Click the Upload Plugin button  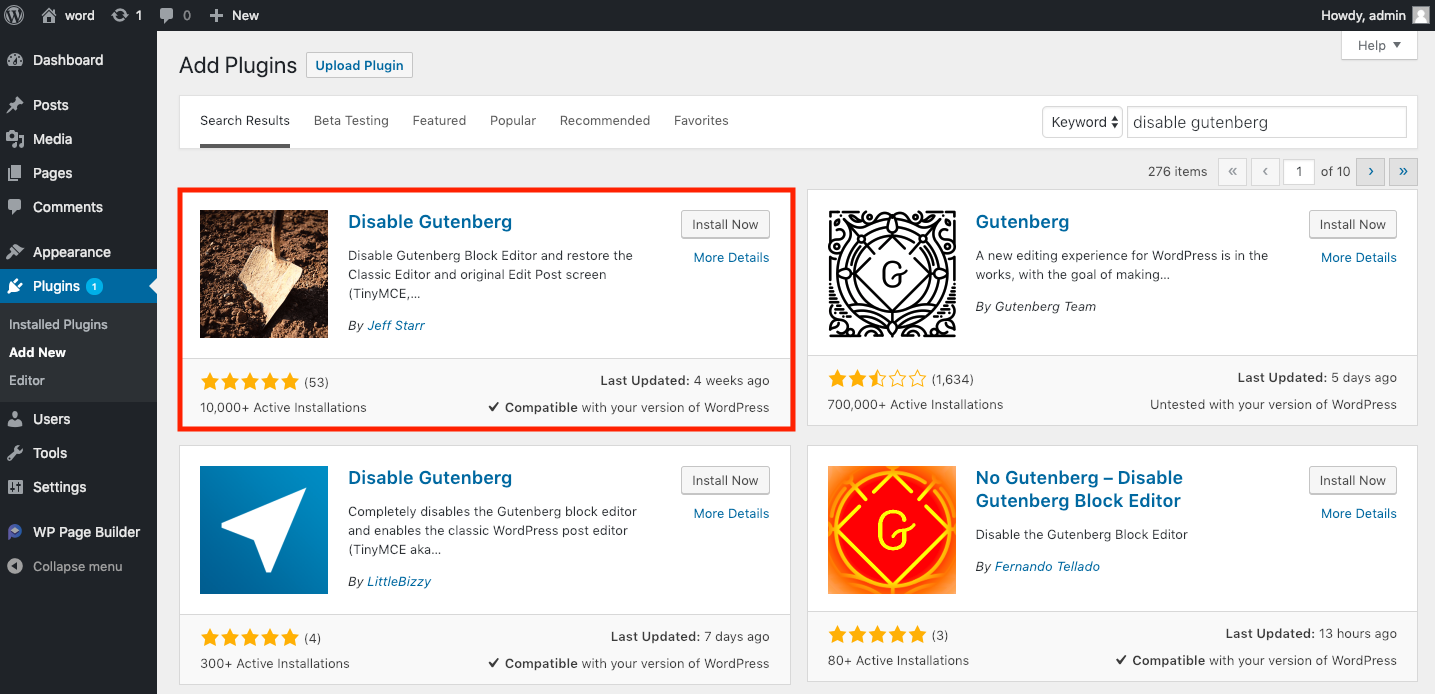[x=359, y=65]
